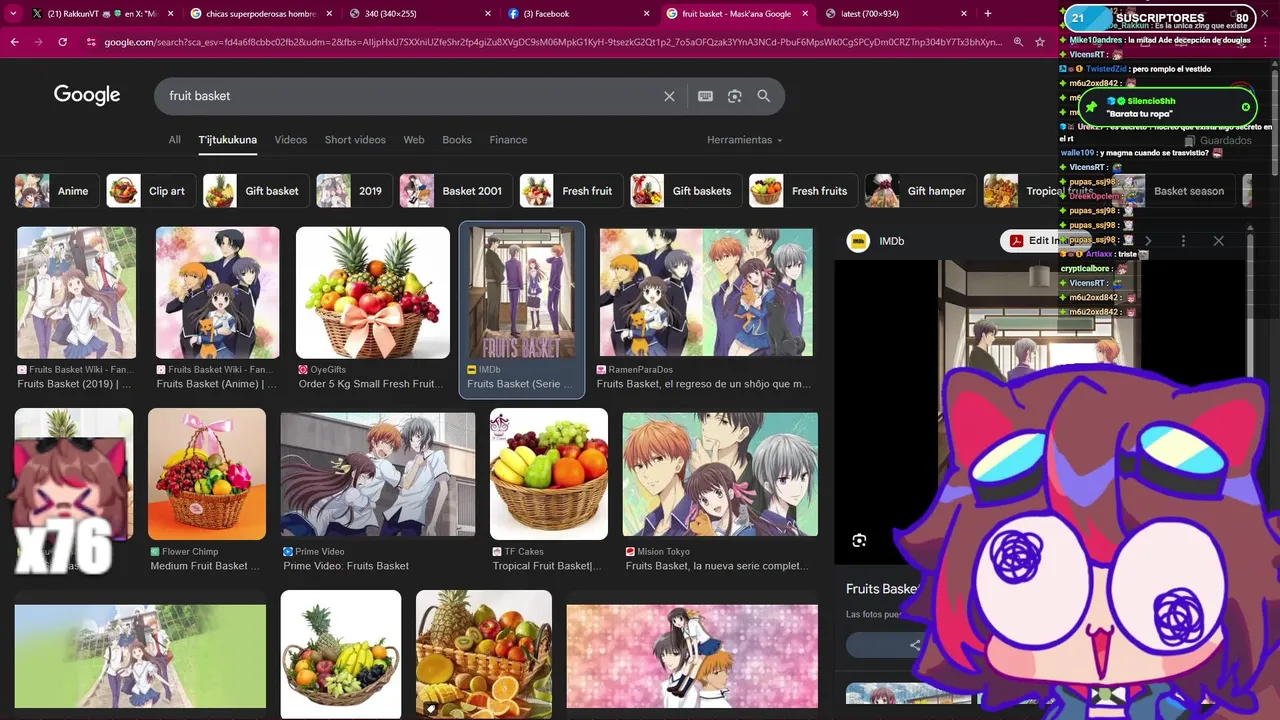Open the Fruits Basket (2019) Wiki thumbnail
1280x720 pixels.
coord(76,293)
